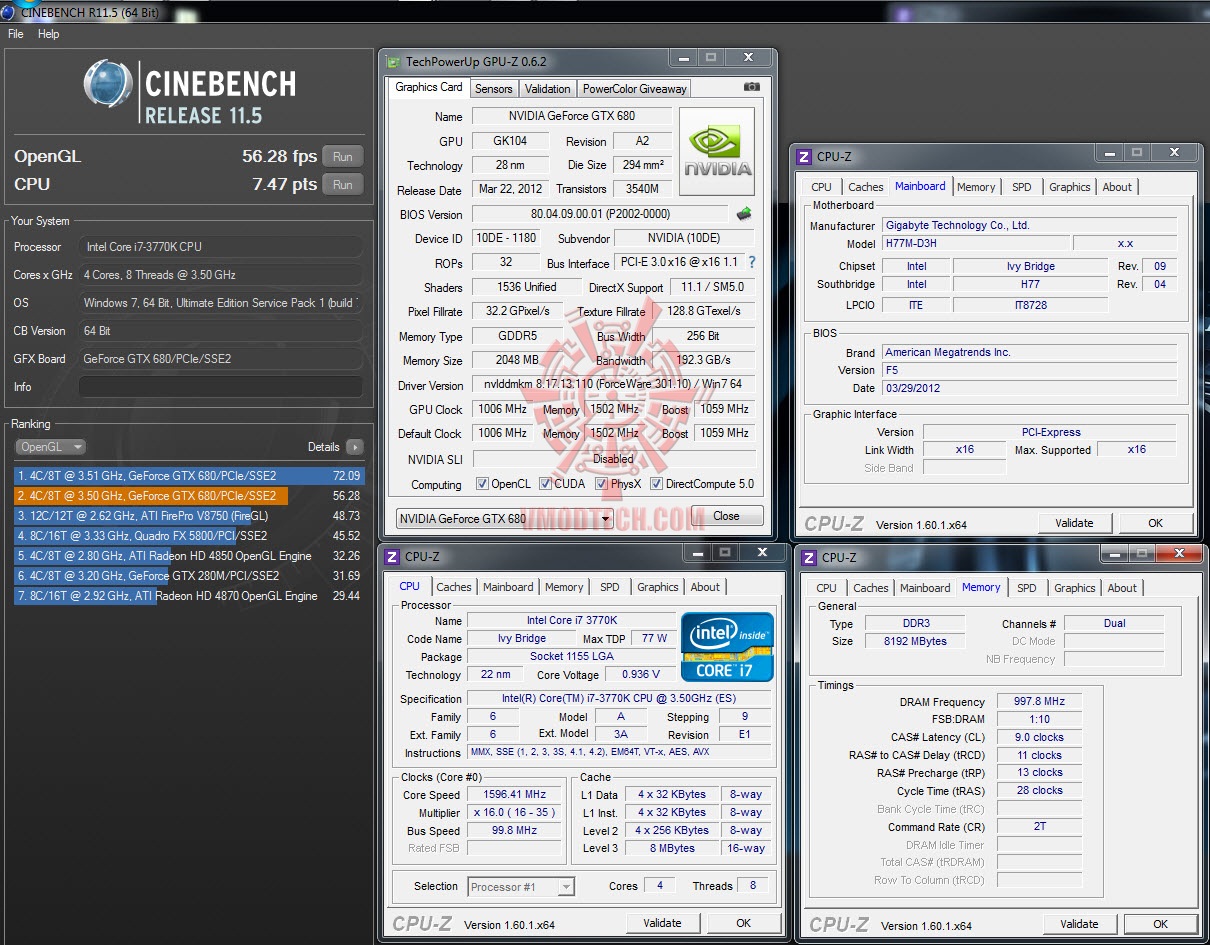
Task: Click the DRAM Frequency 997.8 MHz value
Action: [x=1039, y=702]
